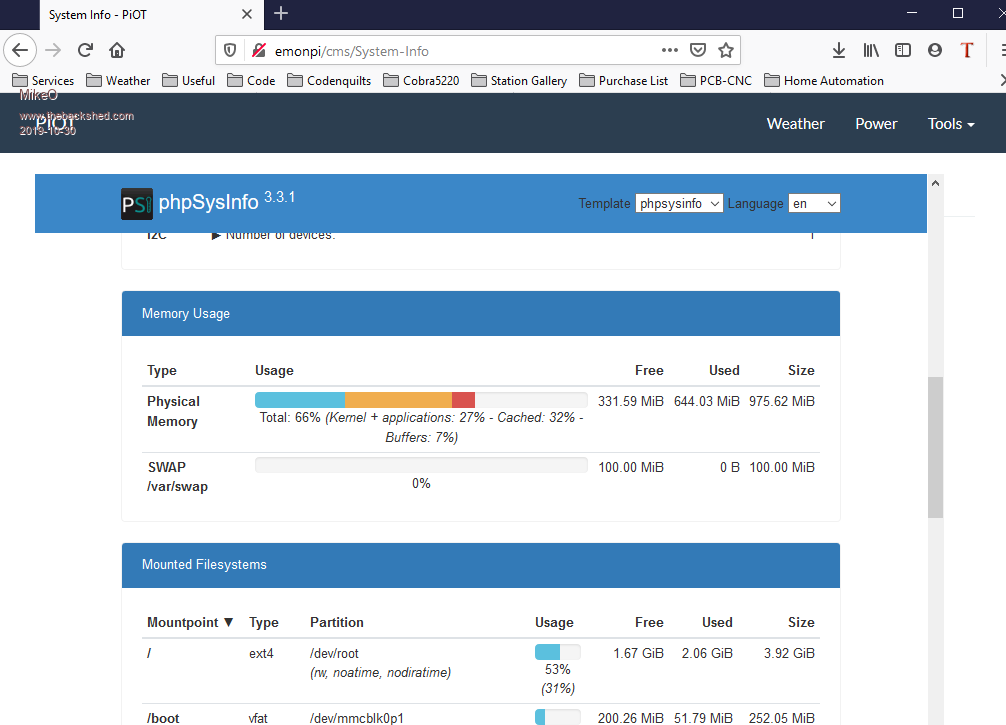The image size is (1006, 725).
Task: Click the Physical Memory usage bar
Action: (x=421, y=400)
